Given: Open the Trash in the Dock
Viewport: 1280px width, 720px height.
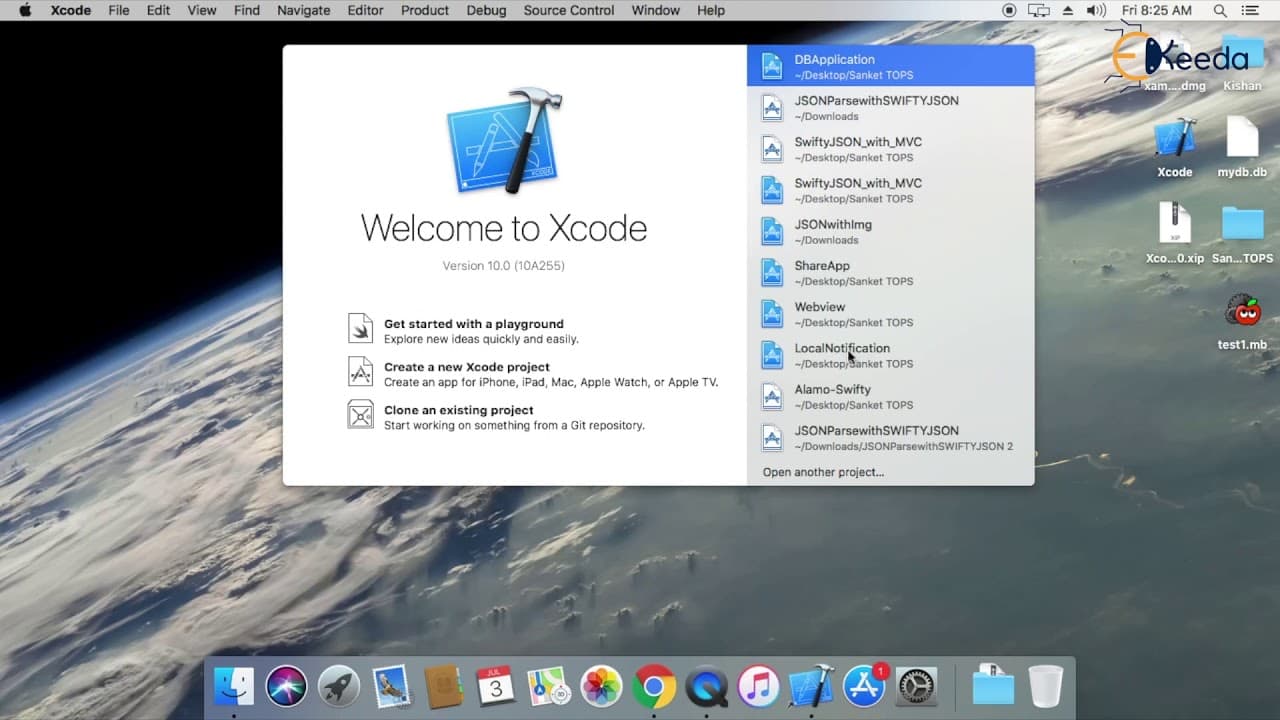Looking at the screenshot, I should tap(1045, 687).
